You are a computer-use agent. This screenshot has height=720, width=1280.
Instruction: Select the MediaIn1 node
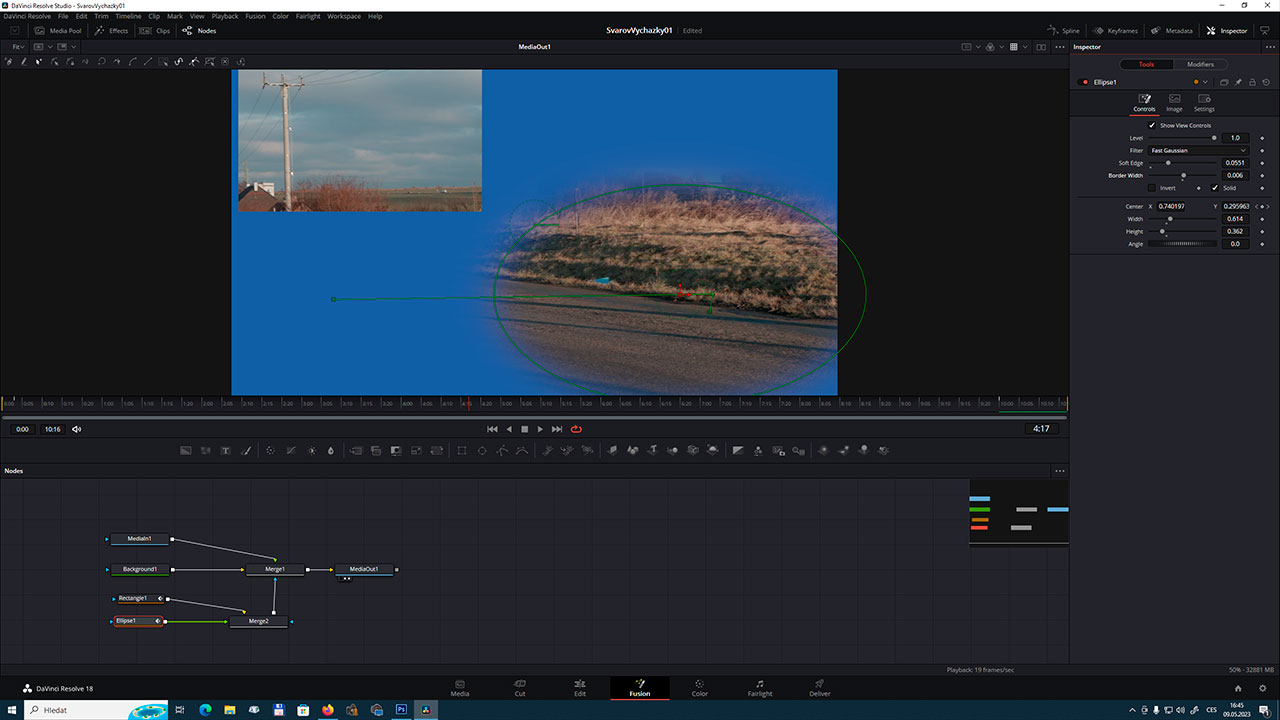point(139,539)
